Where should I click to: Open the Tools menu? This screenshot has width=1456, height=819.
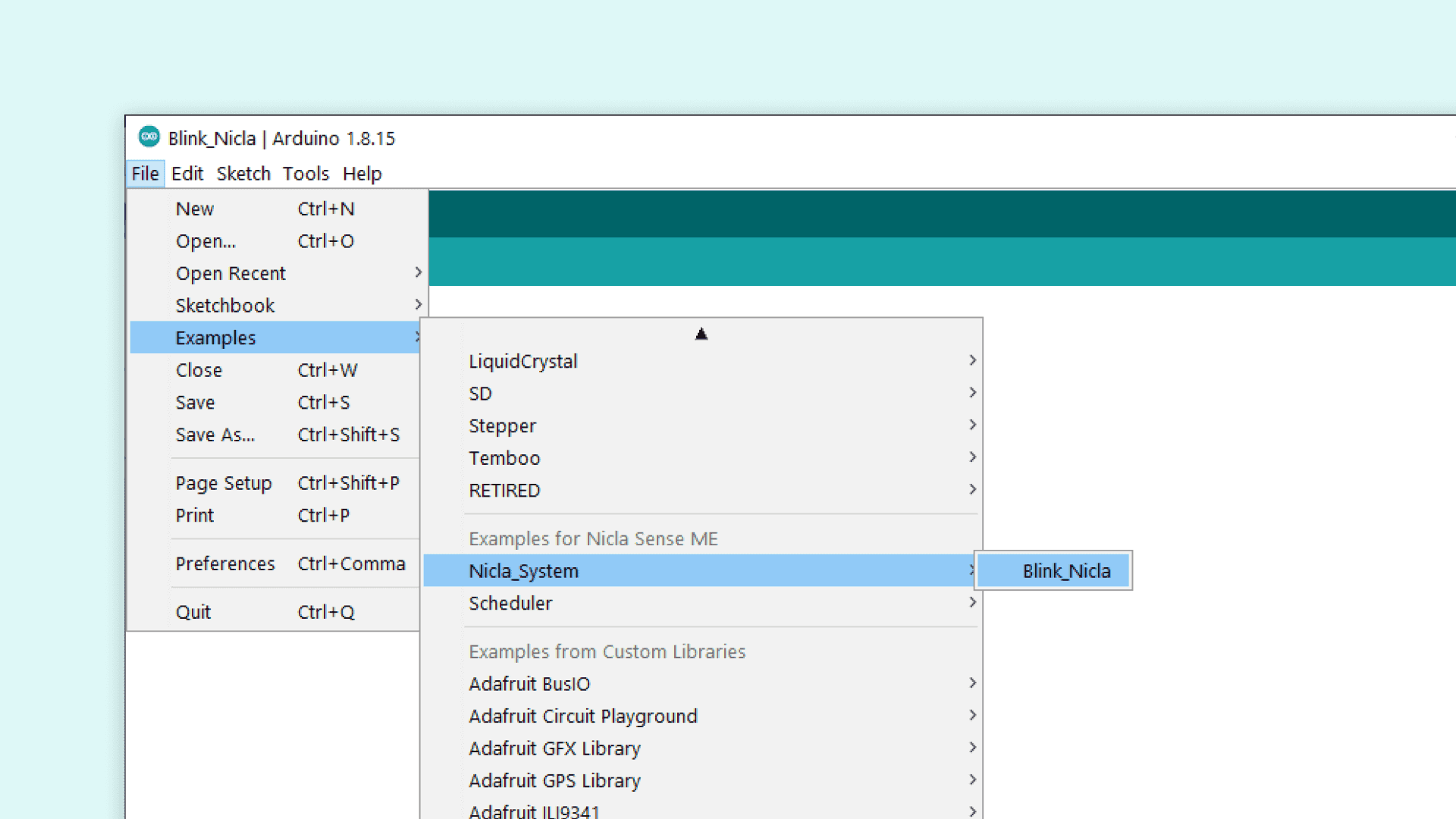click(306, 174)
